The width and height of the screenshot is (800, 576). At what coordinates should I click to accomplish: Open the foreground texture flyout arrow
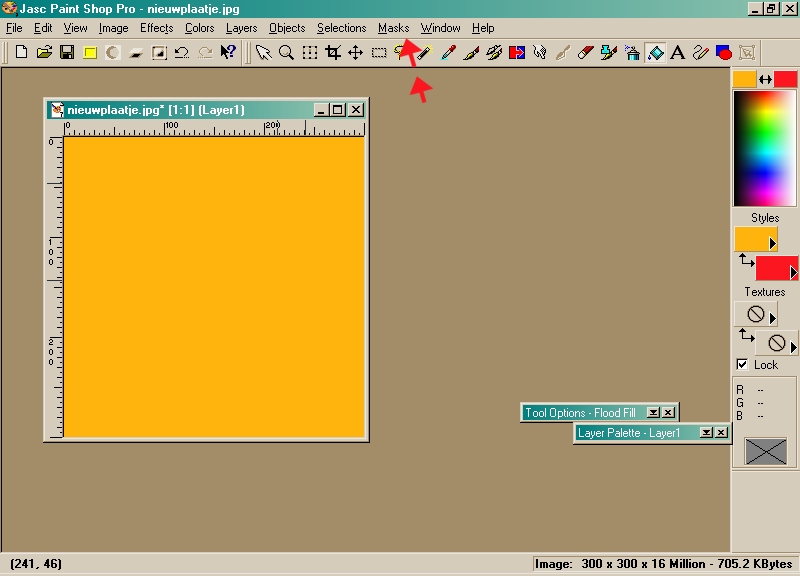(x=772, y=318)
